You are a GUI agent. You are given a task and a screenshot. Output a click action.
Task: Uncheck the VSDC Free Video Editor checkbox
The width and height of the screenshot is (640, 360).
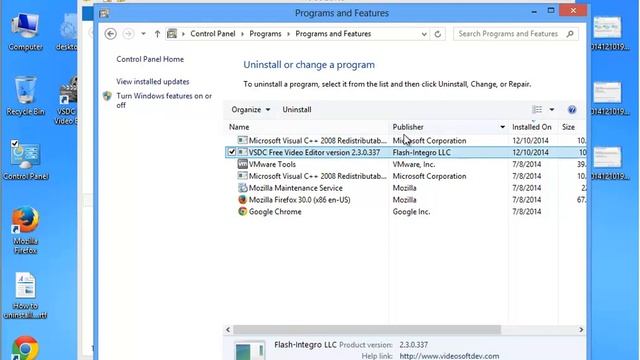coord(232,152)
